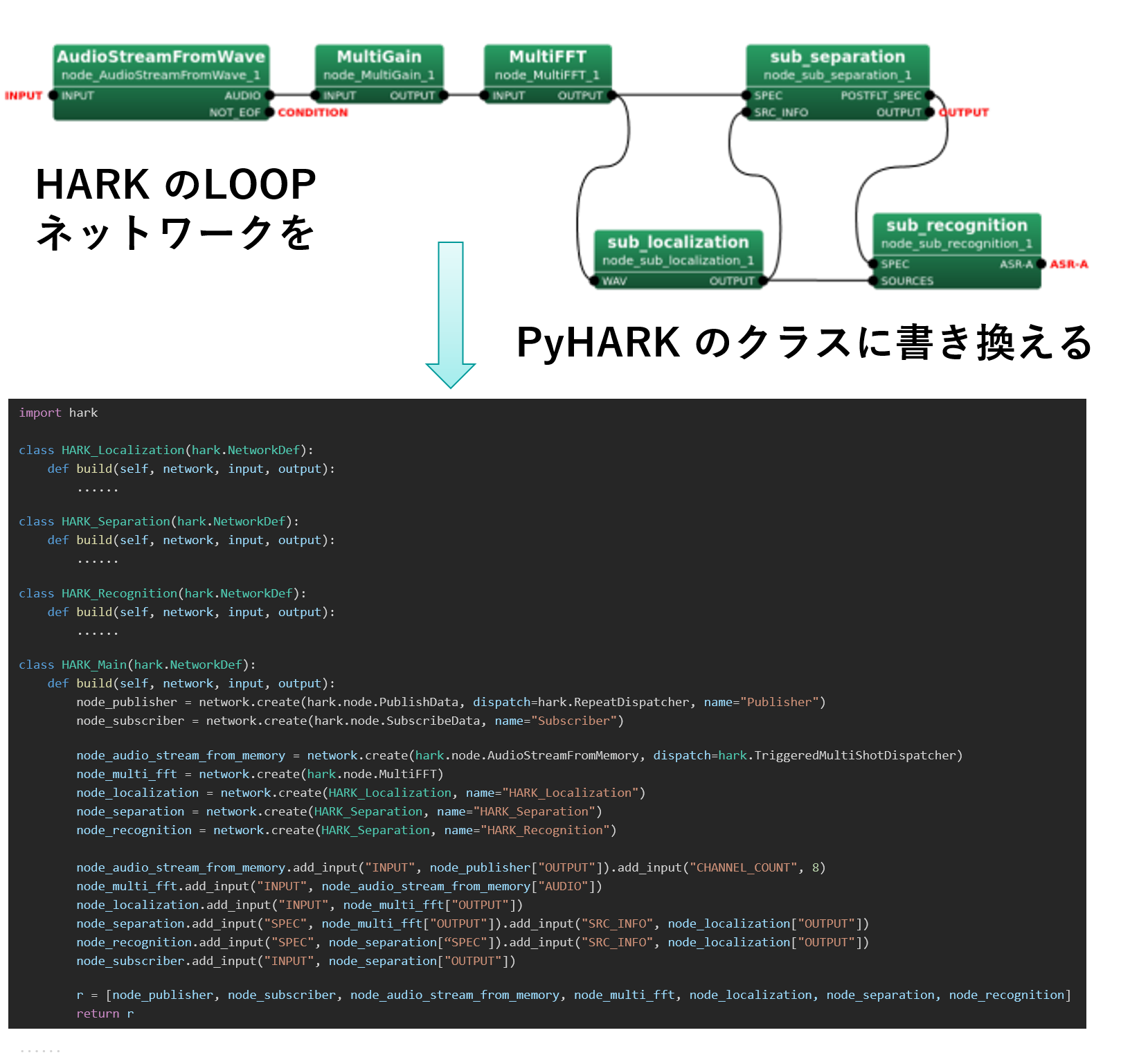Select the sub_localization node title
The image size is (1121, 1064).
(x=678, y=242)
